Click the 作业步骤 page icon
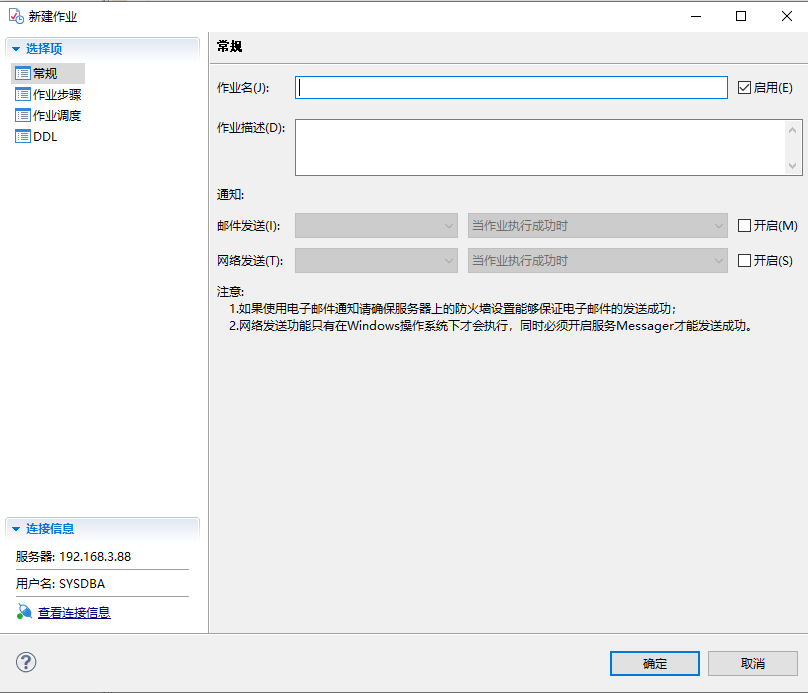The width and height of the screenshot is (808, 693). 23,94
